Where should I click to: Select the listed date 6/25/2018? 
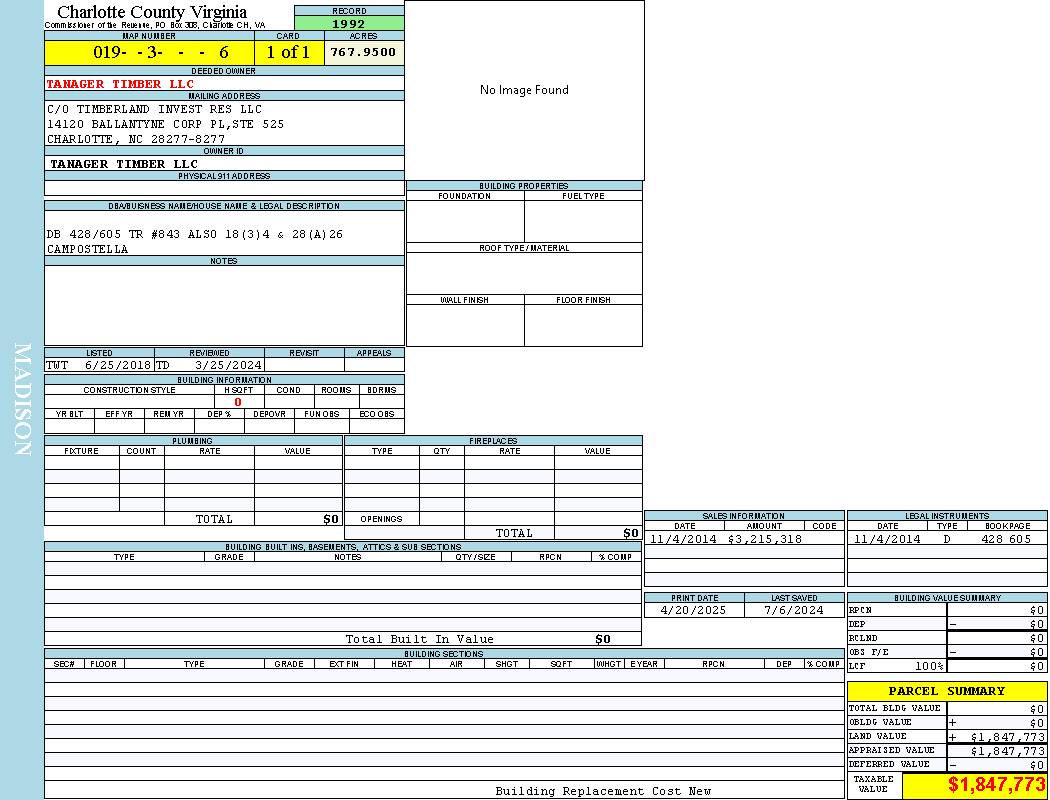coord(117,366)
